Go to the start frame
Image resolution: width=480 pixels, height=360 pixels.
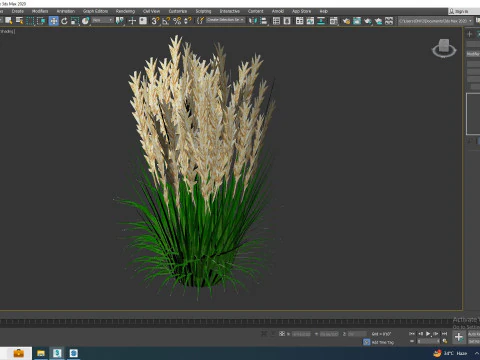click(412, 334)
